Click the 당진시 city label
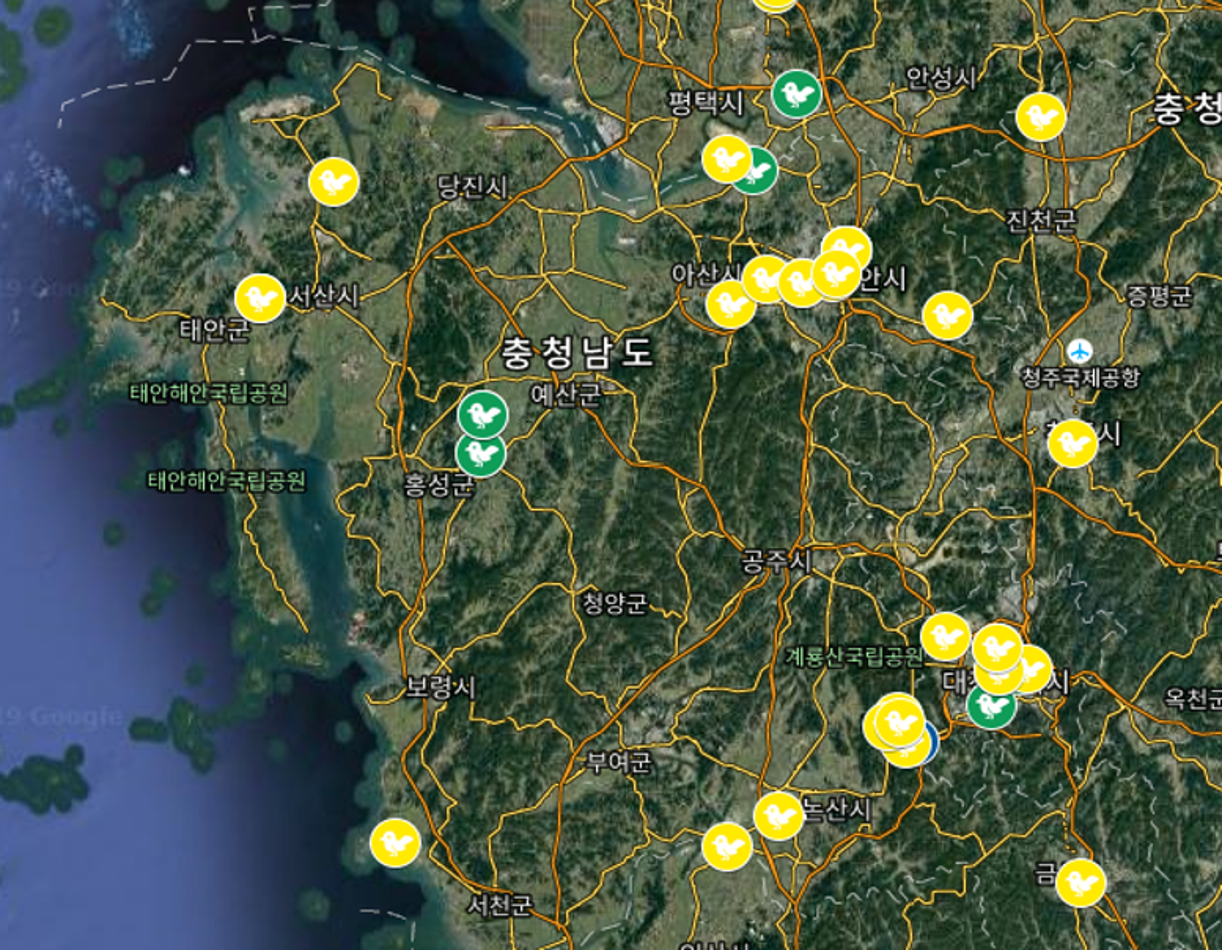 coord(473,187)
